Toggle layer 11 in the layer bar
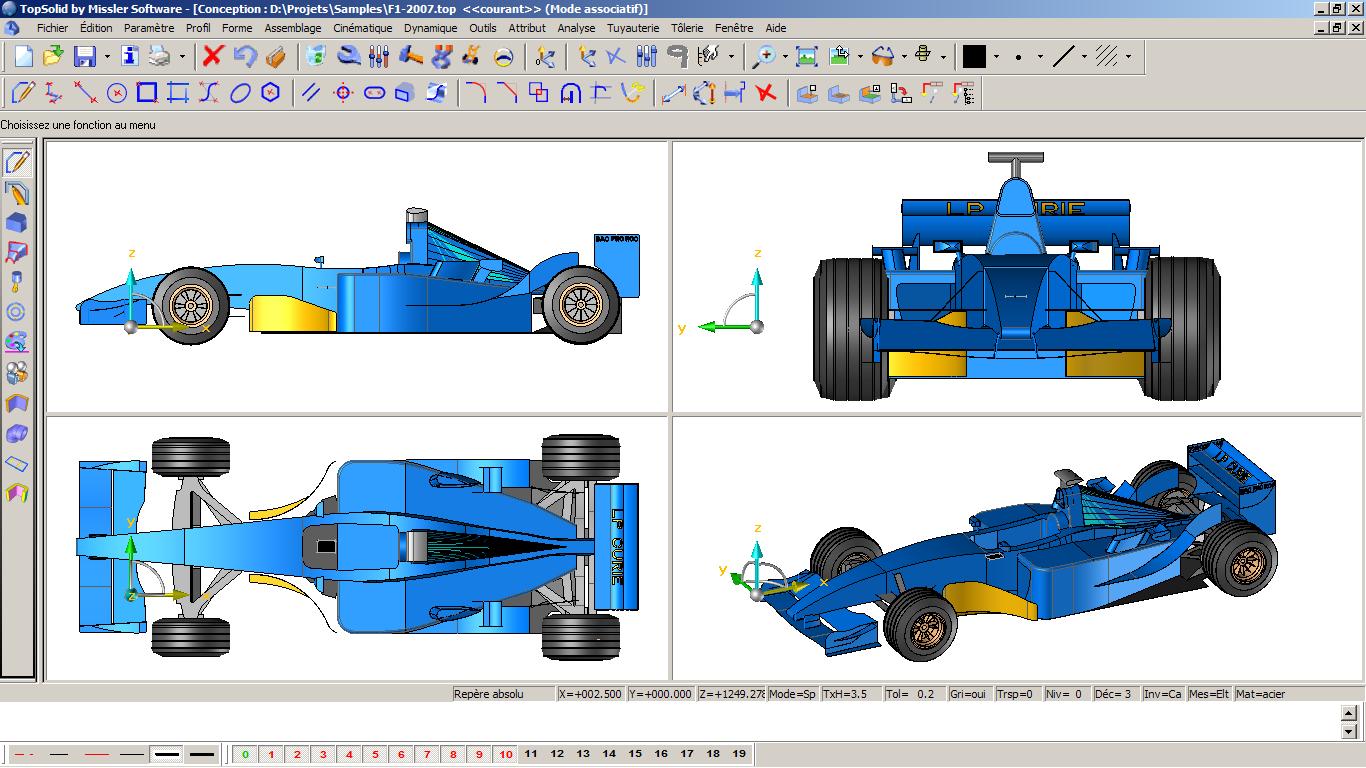The height and width of the screenshot is (768, 1366). [531, 754]
